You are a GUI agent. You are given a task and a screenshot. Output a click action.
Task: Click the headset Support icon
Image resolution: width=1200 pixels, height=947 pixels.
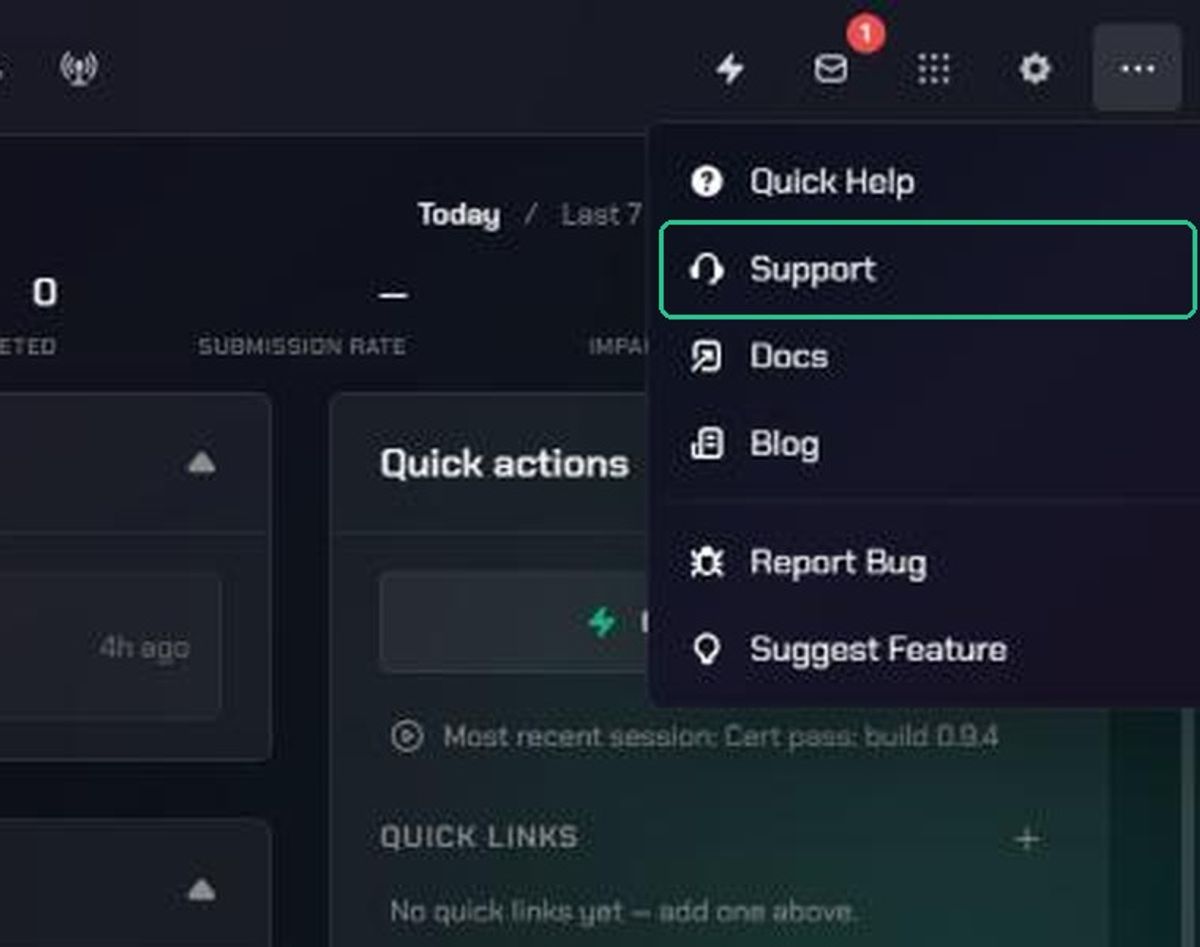(707, 270)
